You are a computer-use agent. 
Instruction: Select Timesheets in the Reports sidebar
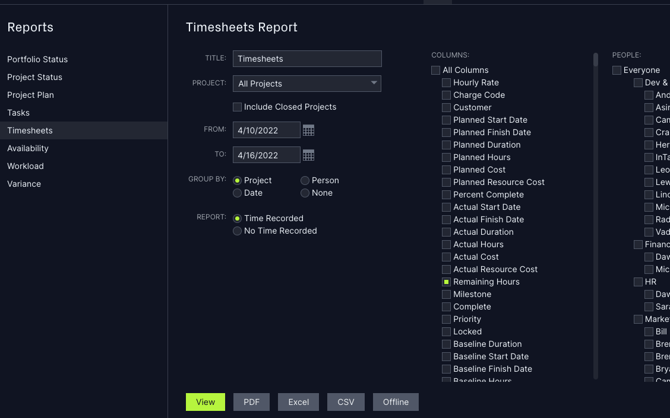pyautogui.click(x=83, y=130)
